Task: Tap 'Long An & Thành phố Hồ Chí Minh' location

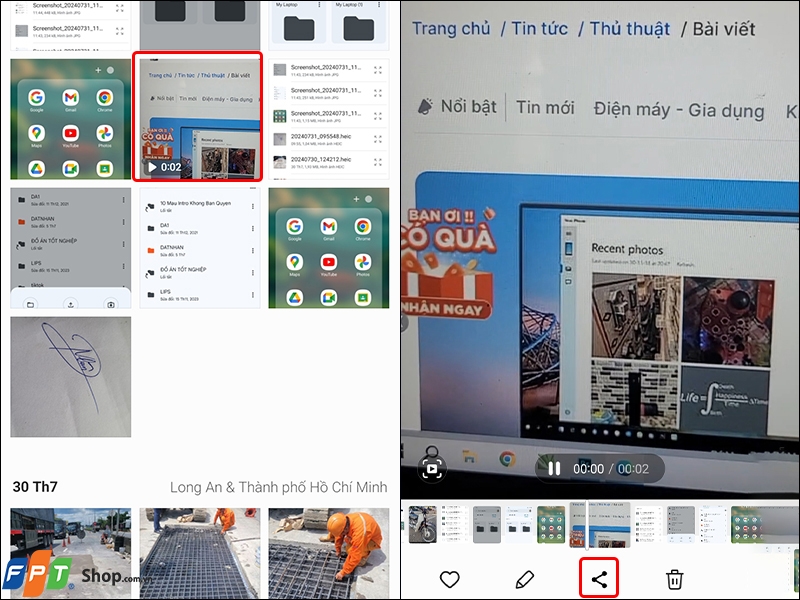Action: (x=279, y=487)
